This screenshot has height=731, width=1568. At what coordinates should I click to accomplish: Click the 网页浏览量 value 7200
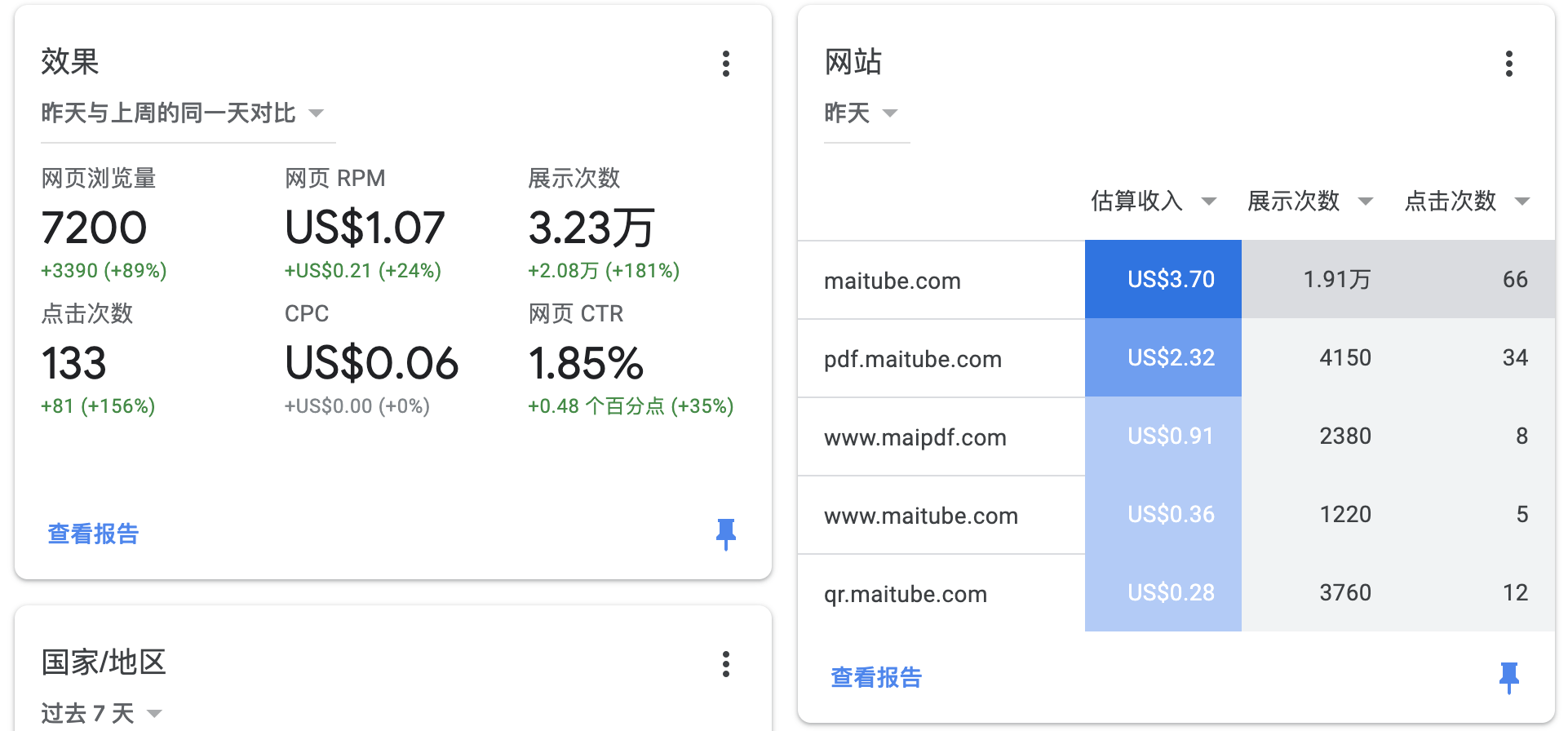click(94, 228)
